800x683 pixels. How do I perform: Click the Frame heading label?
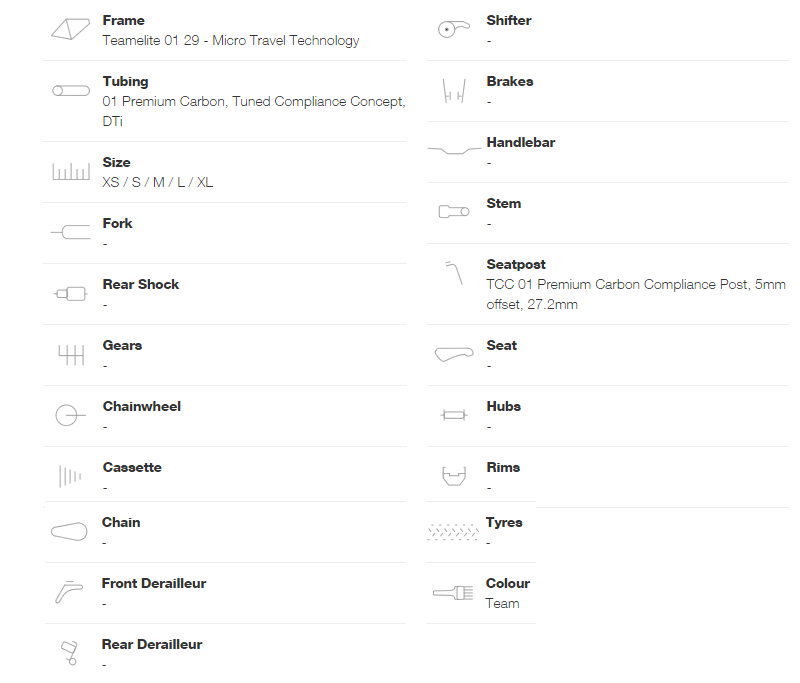(x=123, y=20)
